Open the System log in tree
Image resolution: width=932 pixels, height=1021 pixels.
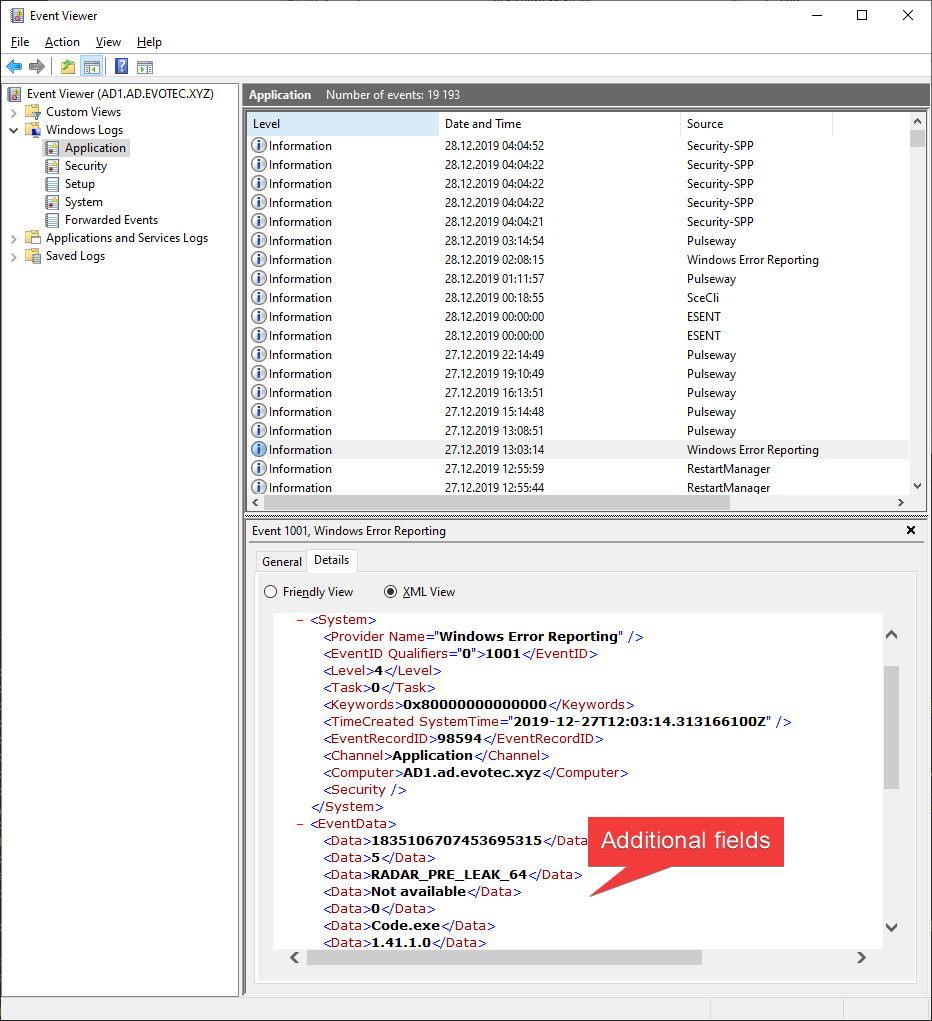[83, 202]
